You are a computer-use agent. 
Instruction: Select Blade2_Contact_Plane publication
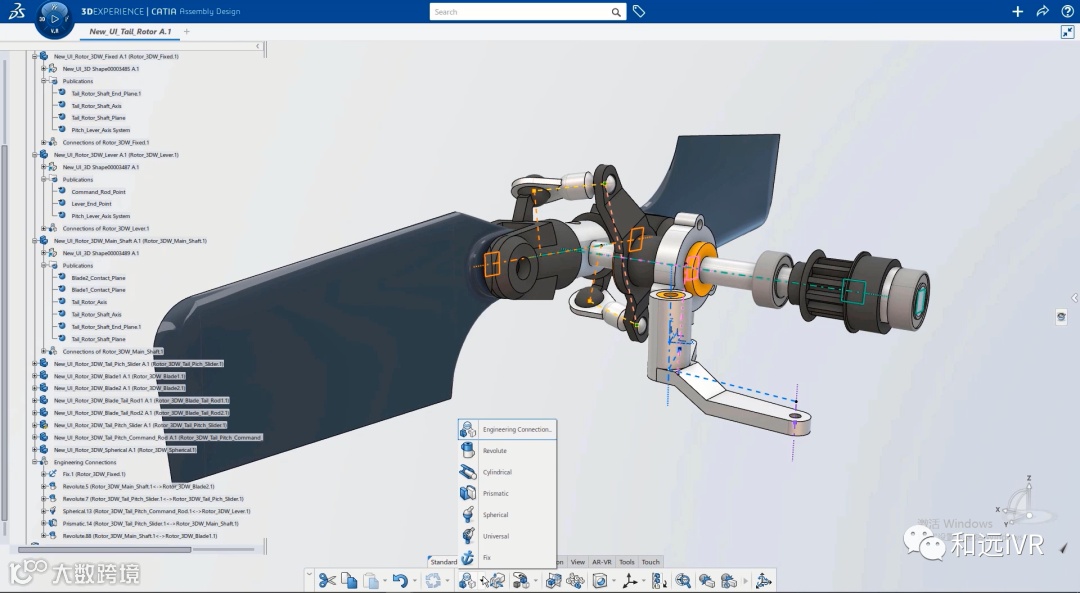click(98, 278)
